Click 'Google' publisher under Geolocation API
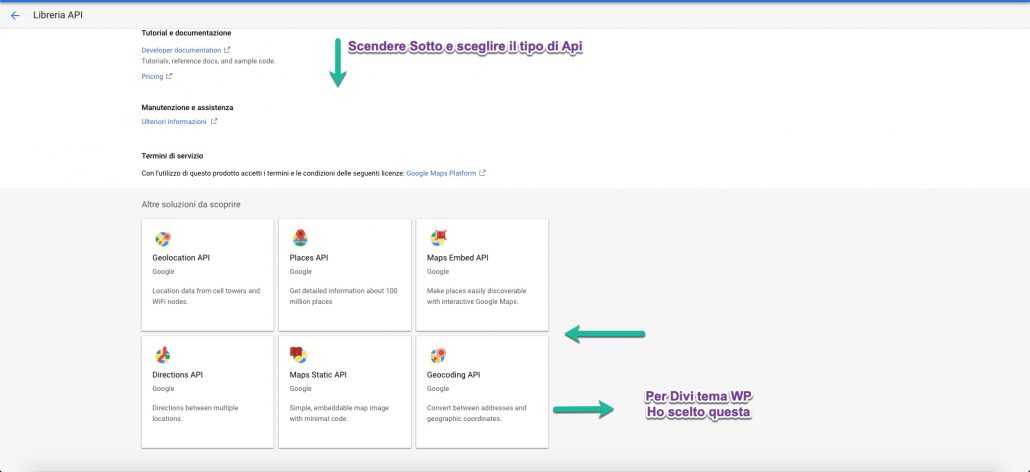1030x472 pixels. (x=163, y=272)
